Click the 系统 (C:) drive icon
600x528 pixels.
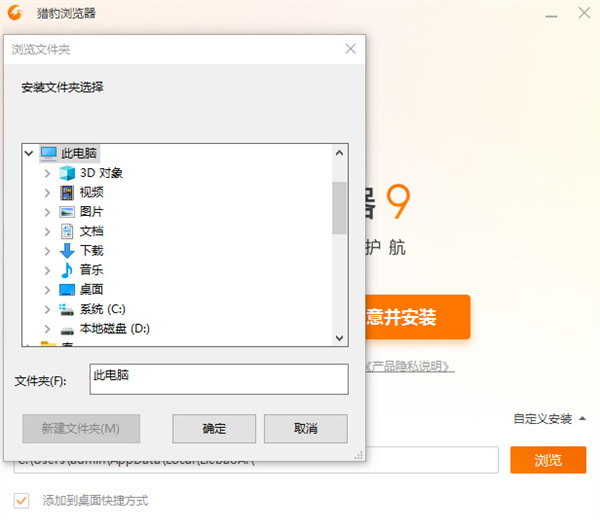(67, 309)
